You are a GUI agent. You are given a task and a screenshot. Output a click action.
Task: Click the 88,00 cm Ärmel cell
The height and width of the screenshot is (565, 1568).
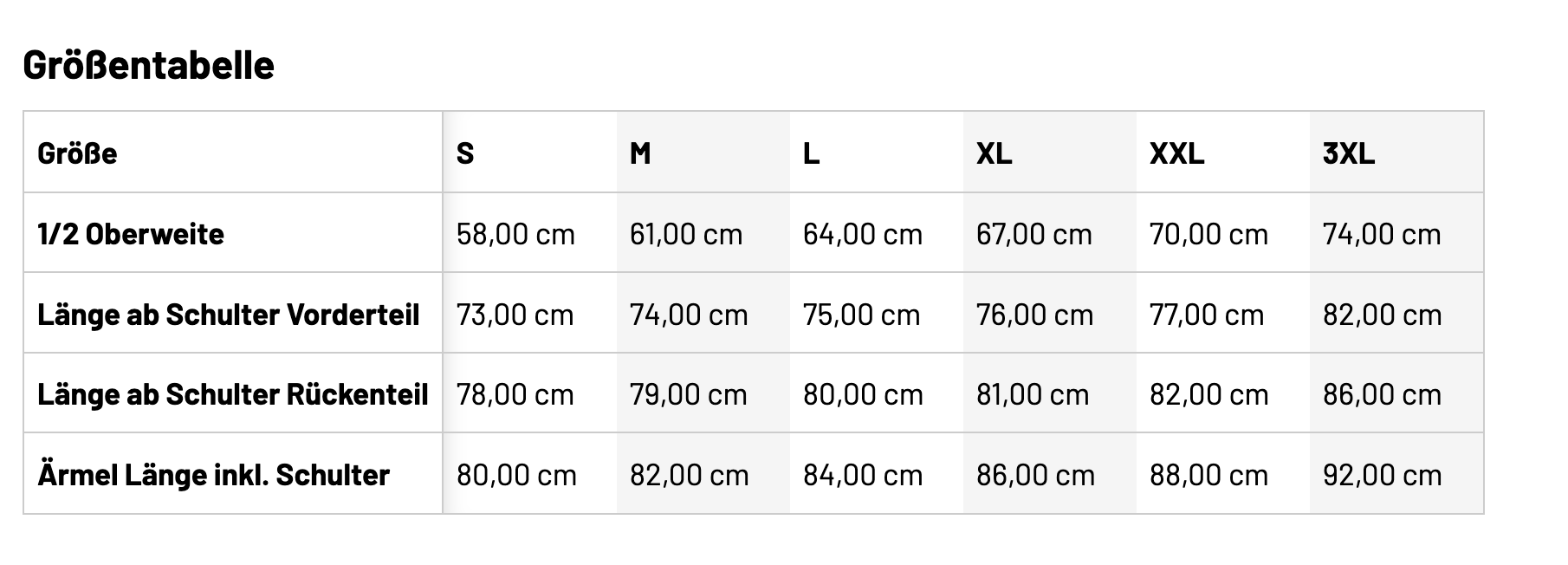pos(1208,476)
